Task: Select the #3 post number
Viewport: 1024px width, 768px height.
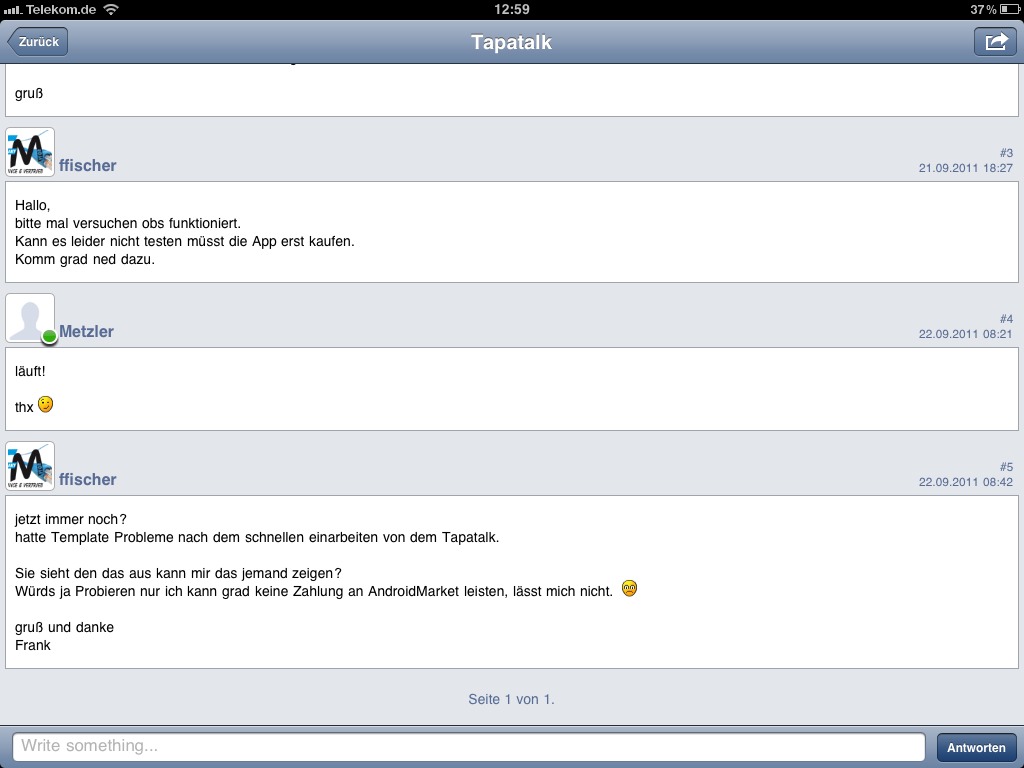Action: point(1006,153)
